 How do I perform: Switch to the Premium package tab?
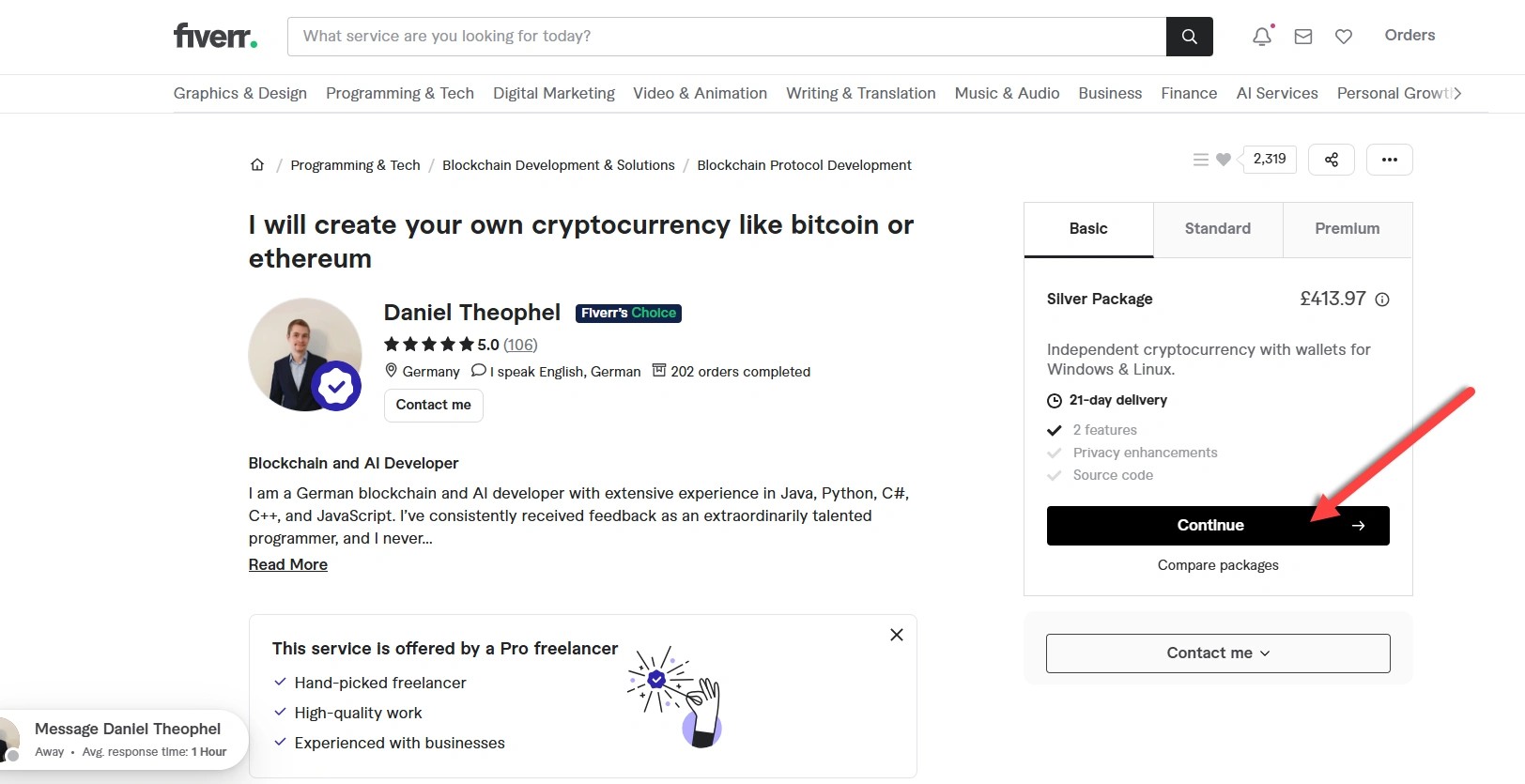1348,229
